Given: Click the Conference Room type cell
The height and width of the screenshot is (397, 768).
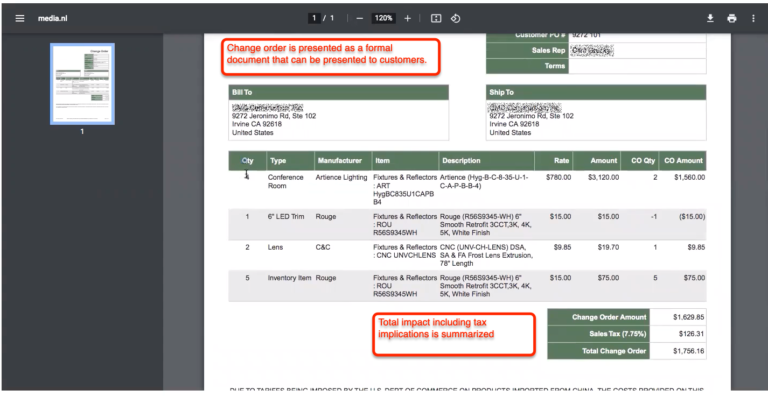Looking at the screenshot, I should tap(286, 182).
